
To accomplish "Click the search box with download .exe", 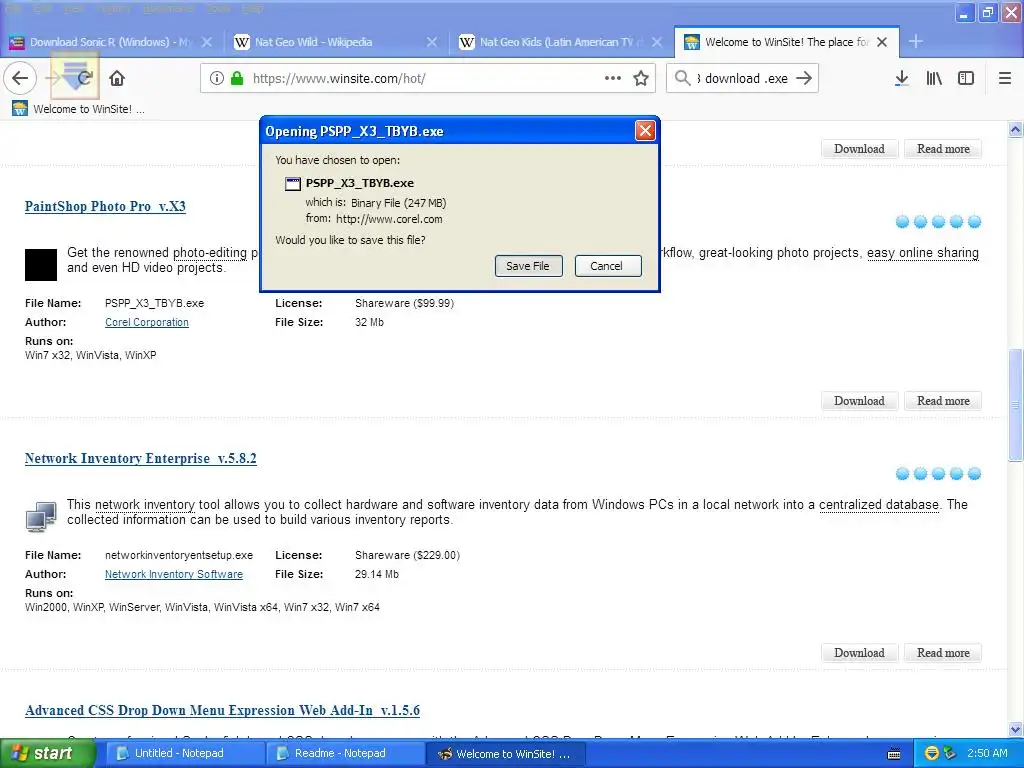I will (744, 78).
